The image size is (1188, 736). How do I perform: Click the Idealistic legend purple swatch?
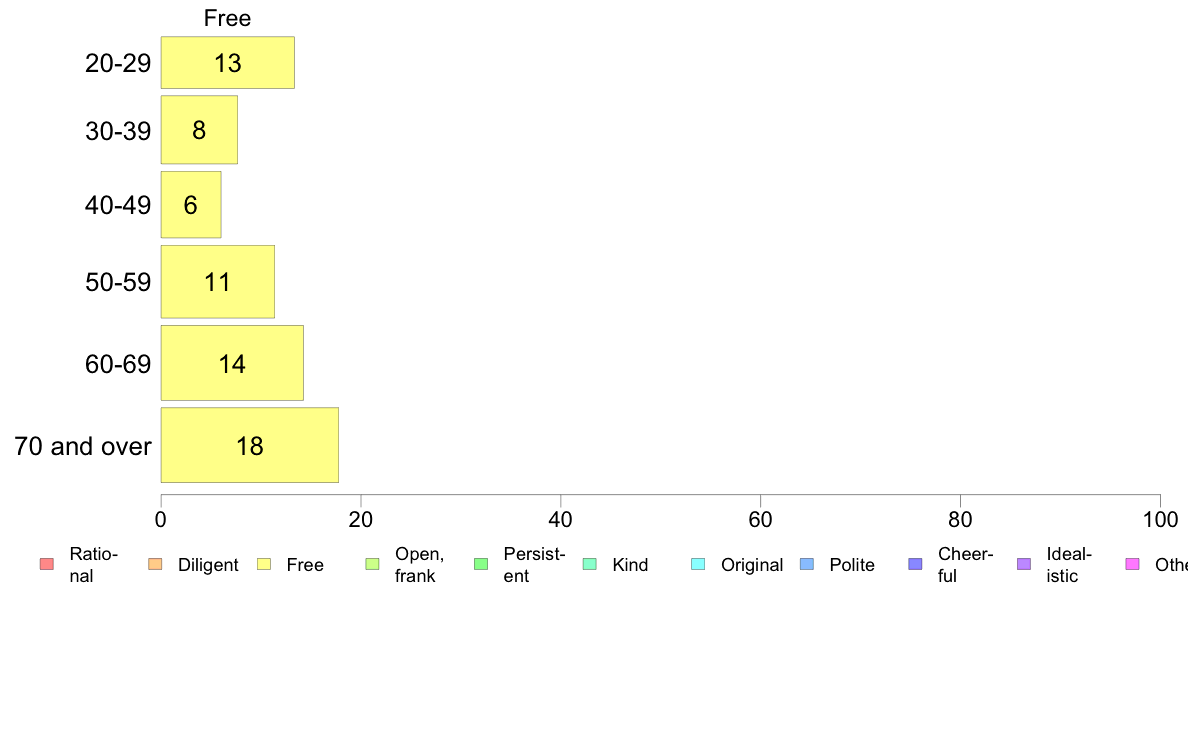[x=1024, y=564]
